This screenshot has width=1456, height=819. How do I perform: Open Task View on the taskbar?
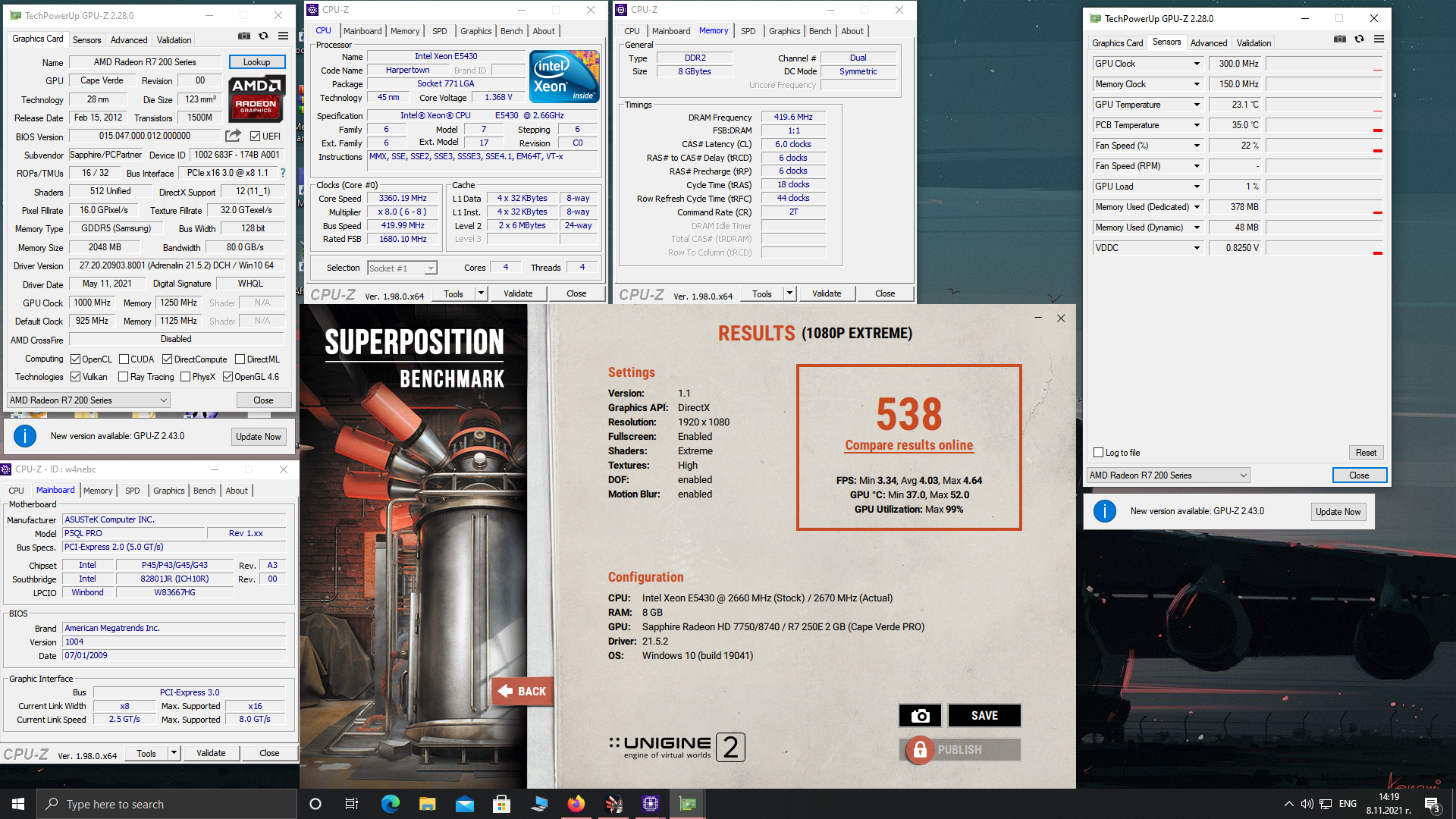tap(352, 804)
